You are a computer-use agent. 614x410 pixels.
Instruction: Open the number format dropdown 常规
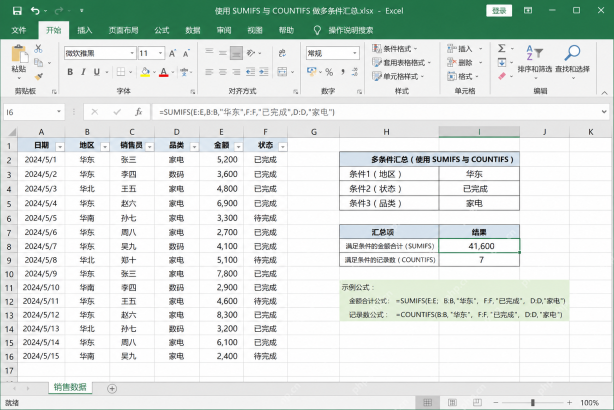pyautogui.click(x=355, y=53)
